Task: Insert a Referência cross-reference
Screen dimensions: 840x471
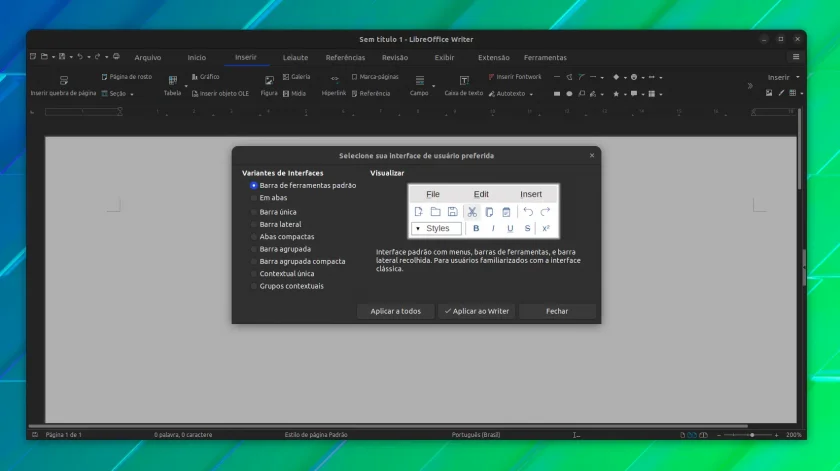Action: pyautogui.click(x=371, y=93)
